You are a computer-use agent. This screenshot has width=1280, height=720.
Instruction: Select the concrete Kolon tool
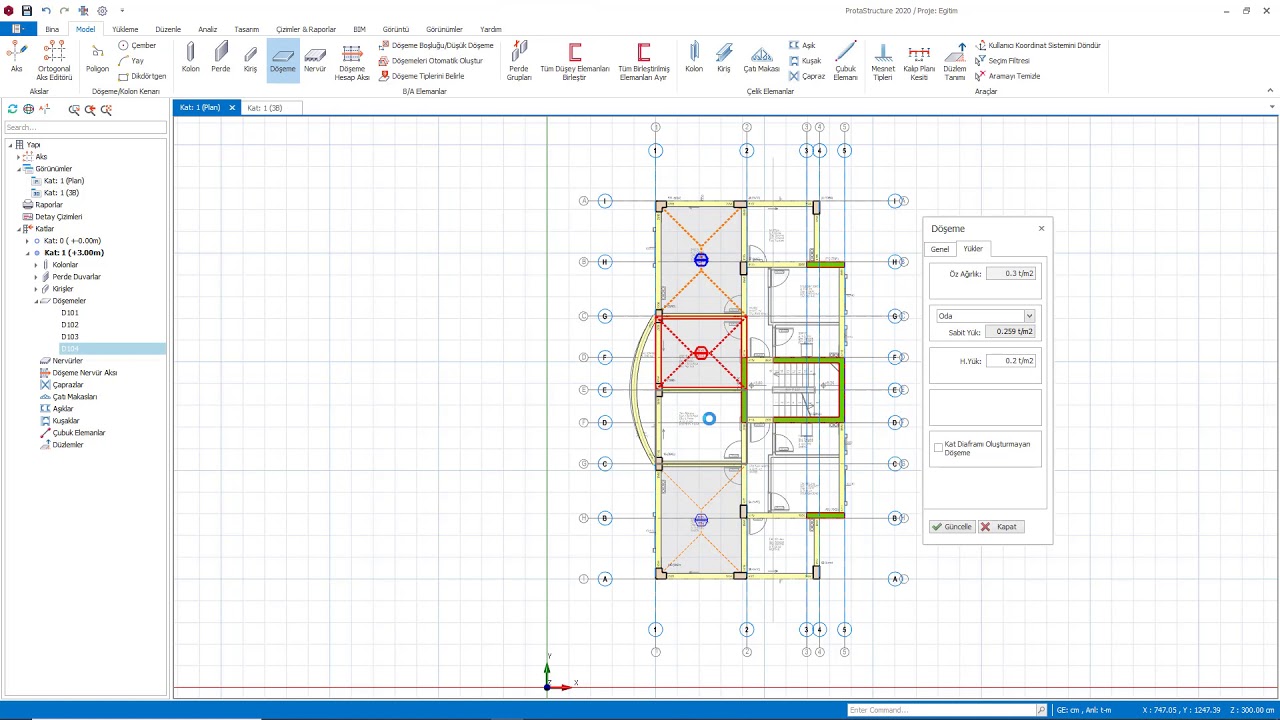click(x=190, y=59)
